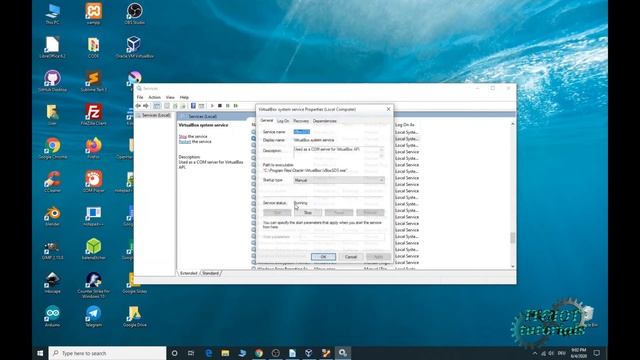Select the XAMPP desktop icon

pos(93,13)
